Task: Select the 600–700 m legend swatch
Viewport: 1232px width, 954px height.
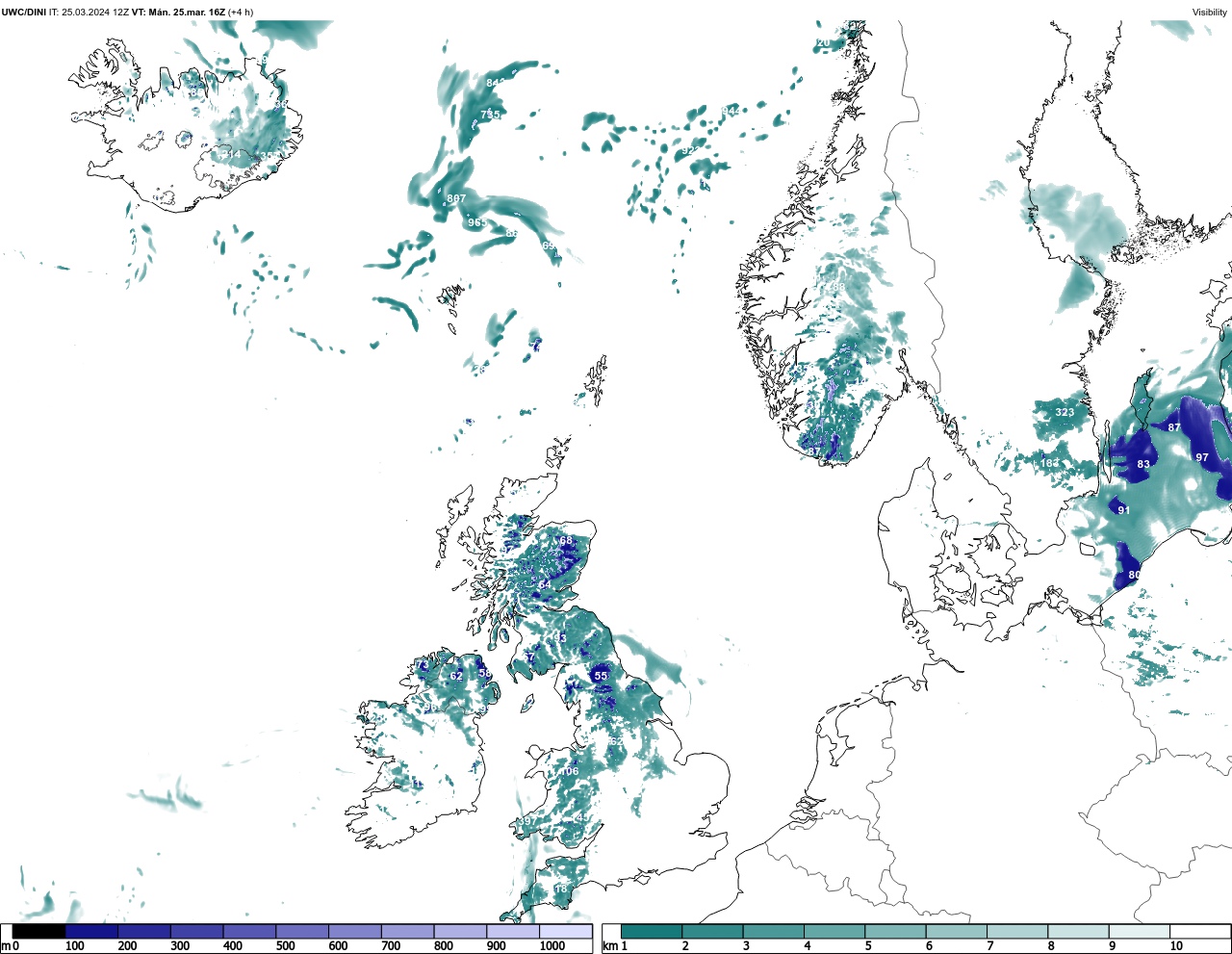Action: [355, 931]
